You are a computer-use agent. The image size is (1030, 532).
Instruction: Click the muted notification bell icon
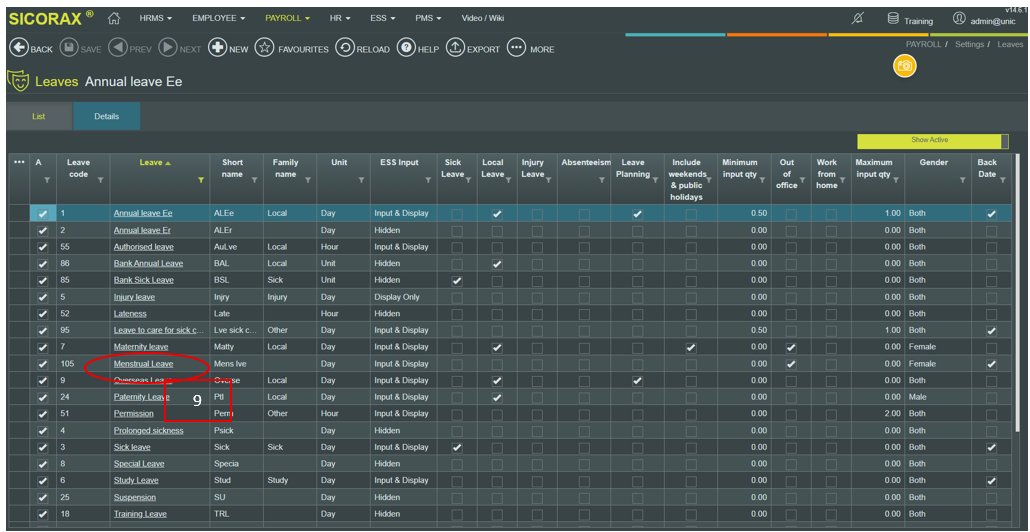[x=857, y=18]
